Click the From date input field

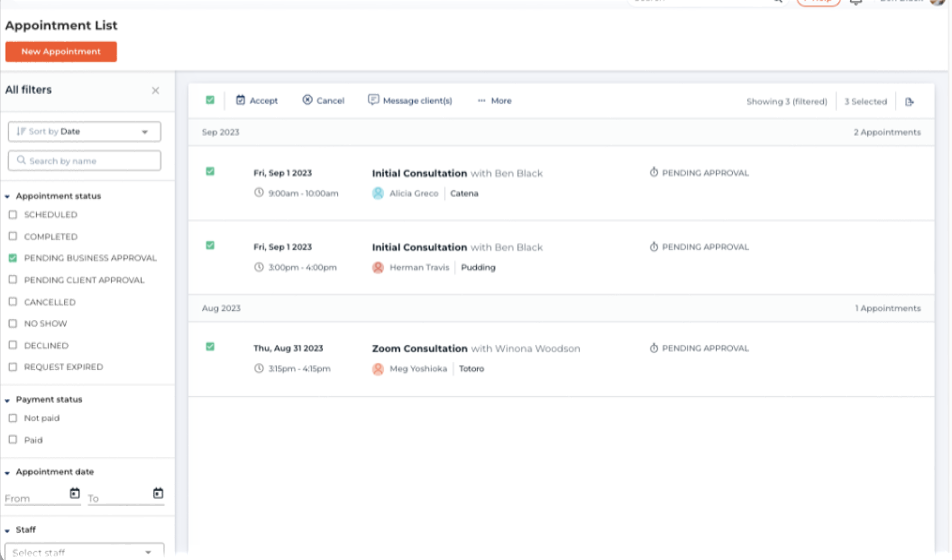[x=35, y=498]
